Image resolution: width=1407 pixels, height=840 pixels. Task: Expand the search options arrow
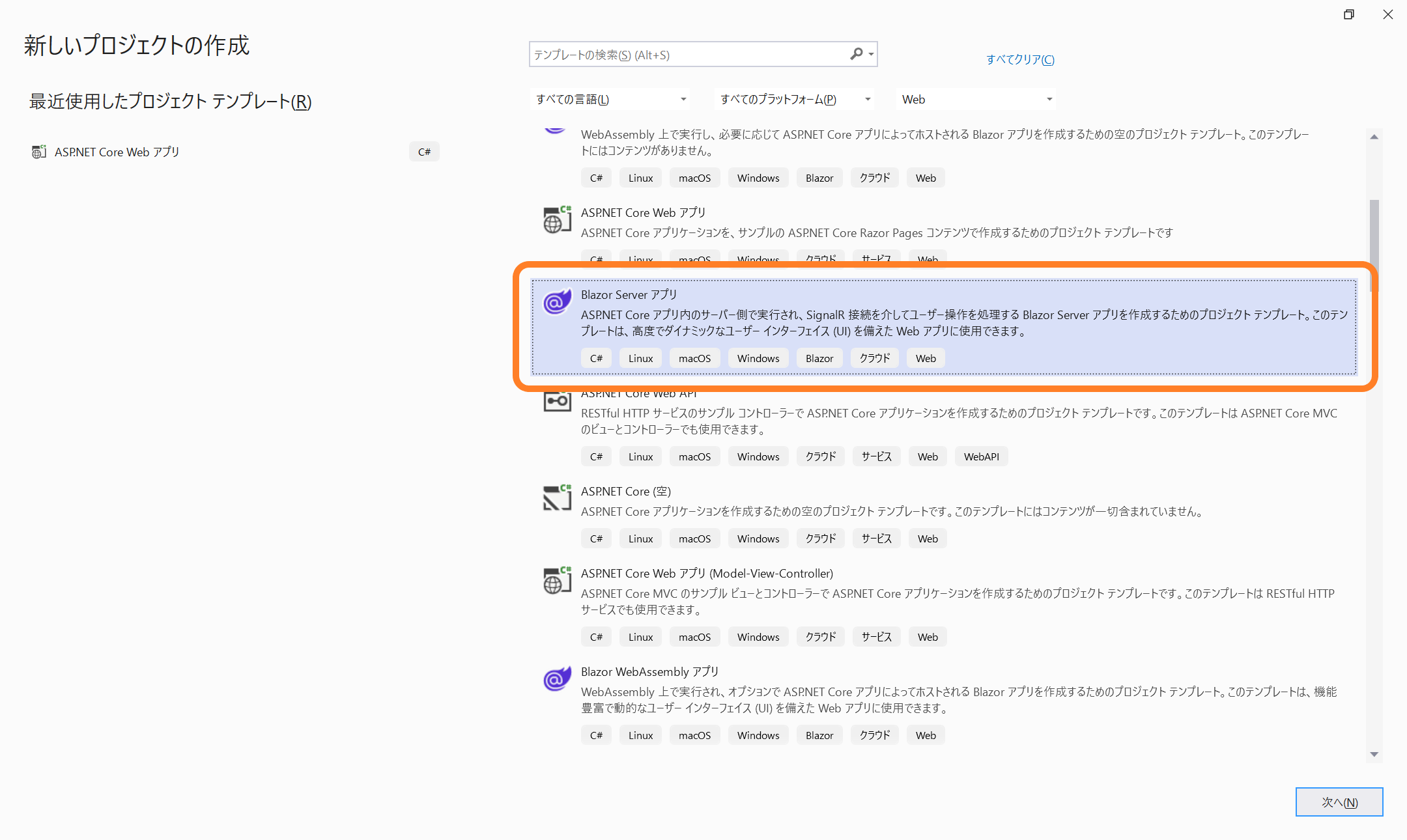[x=871, y=55]
